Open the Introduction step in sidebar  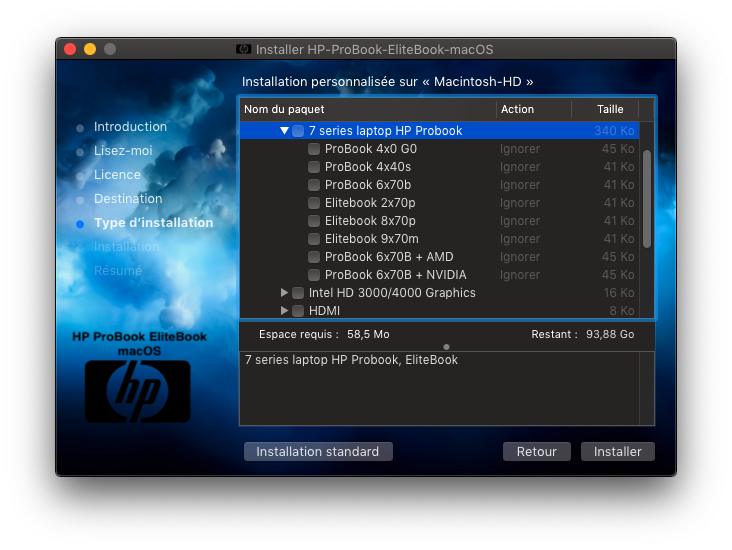coord(130,127)
